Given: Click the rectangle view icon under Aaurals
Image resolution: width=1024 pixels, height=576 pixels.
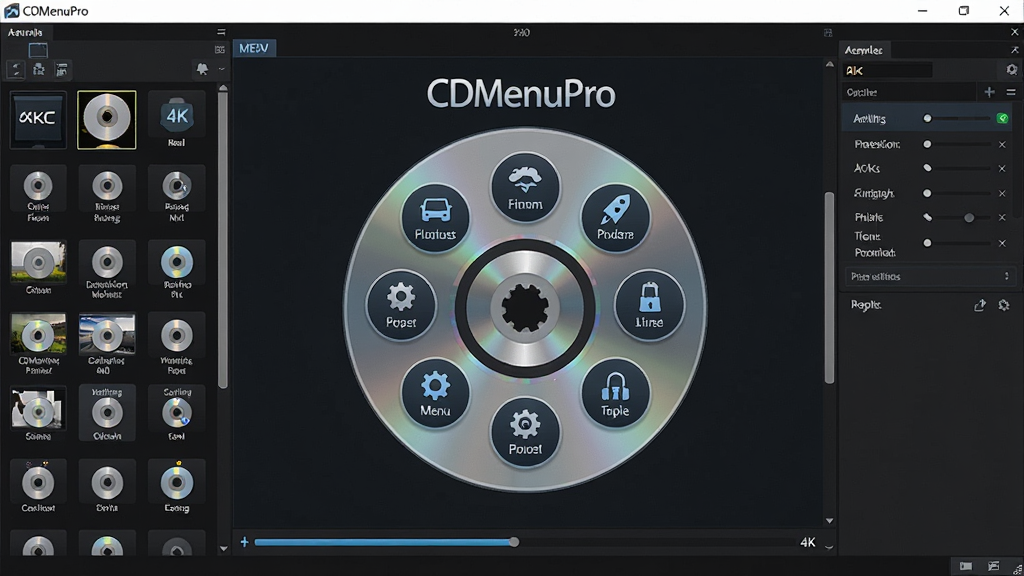Looking at the screenshot, I should tap(38, 50).
